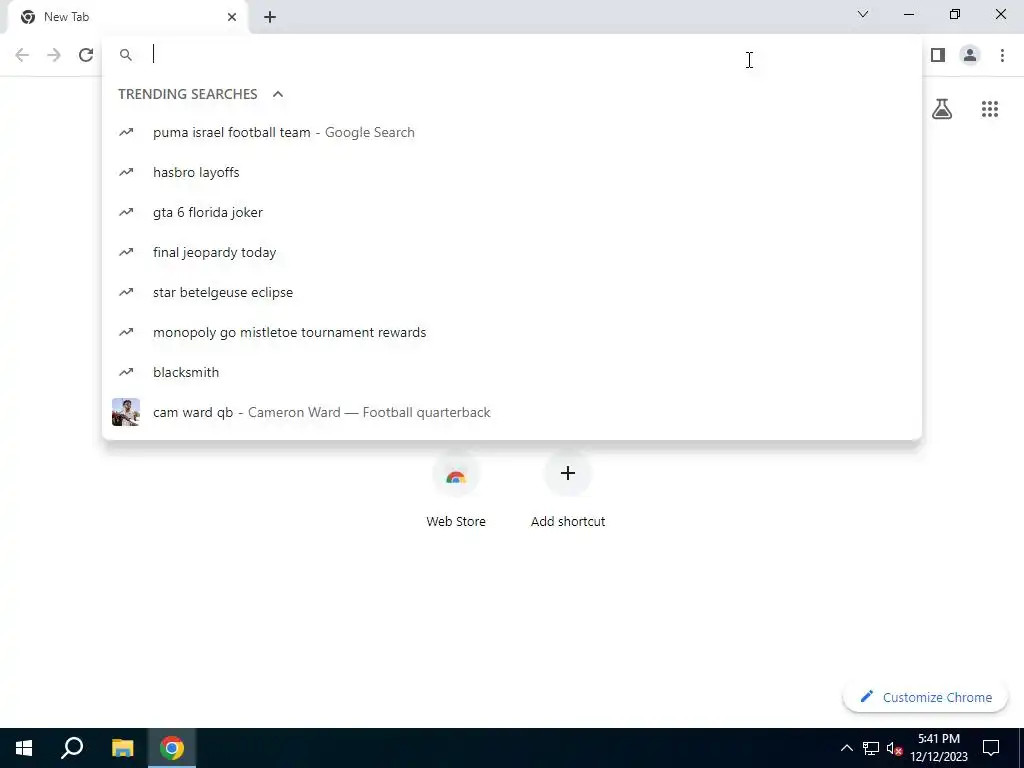Select suggestion hasbro layoffs
The width and height of the screenshot is (1024, 768).
pyautogui.click(x=512, y=172)
